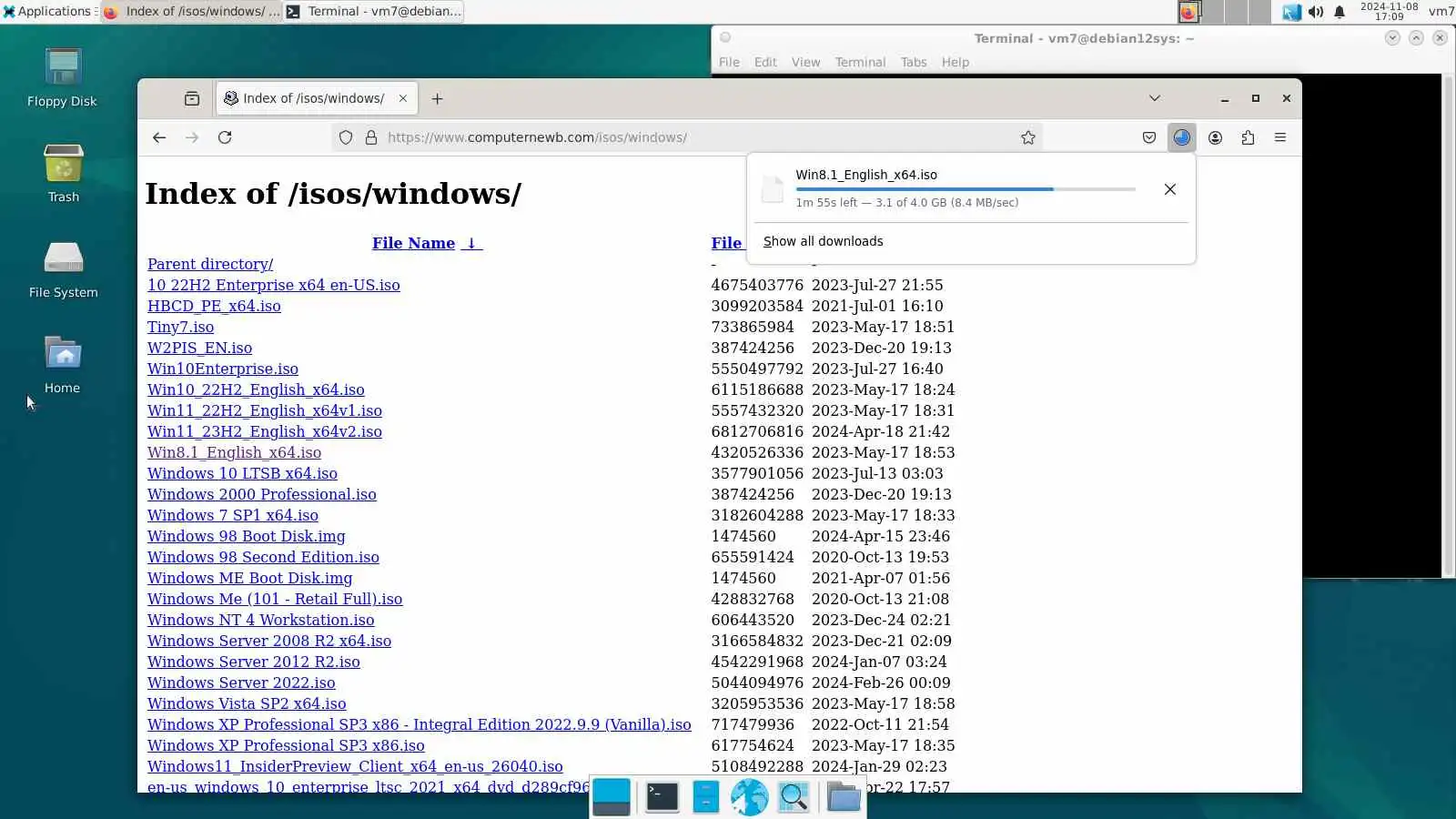Click Show Desktop icon in bottom dock

point(612,797)
